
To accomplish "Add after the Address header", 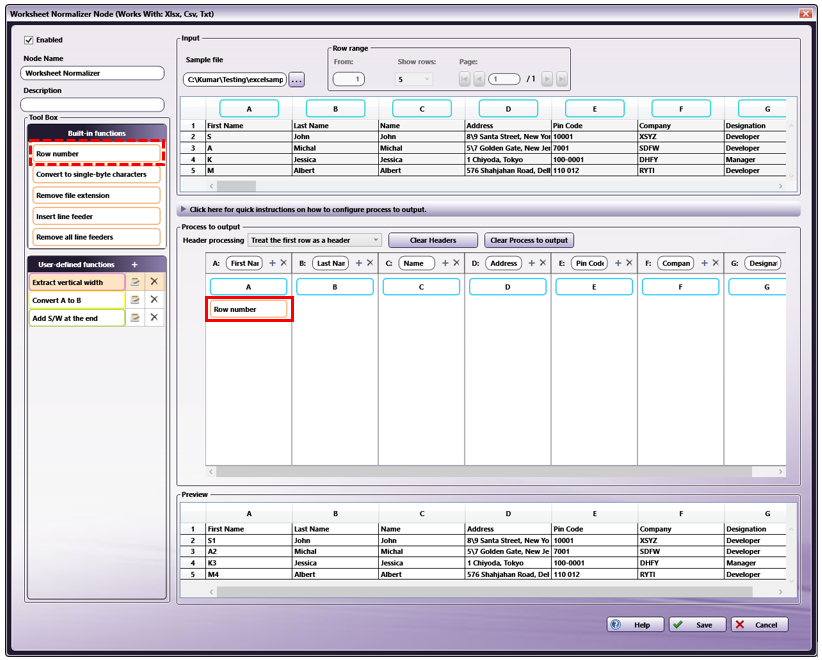I will pos(532,263).
